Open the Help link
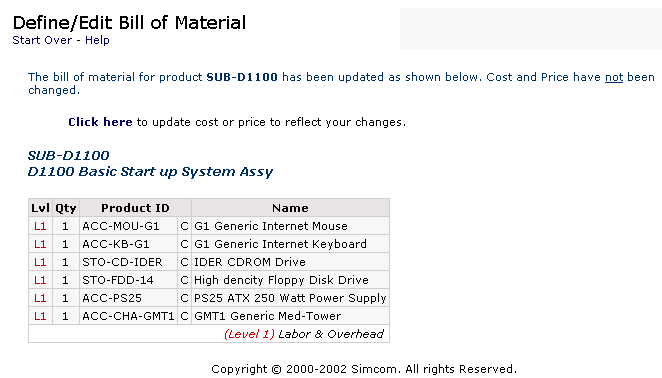 click(97, 40)
